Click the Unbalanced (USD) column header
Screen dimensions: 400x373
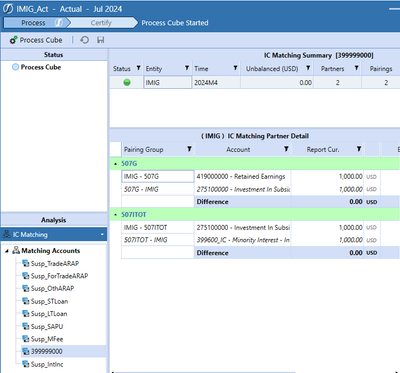tap(276, 68)
